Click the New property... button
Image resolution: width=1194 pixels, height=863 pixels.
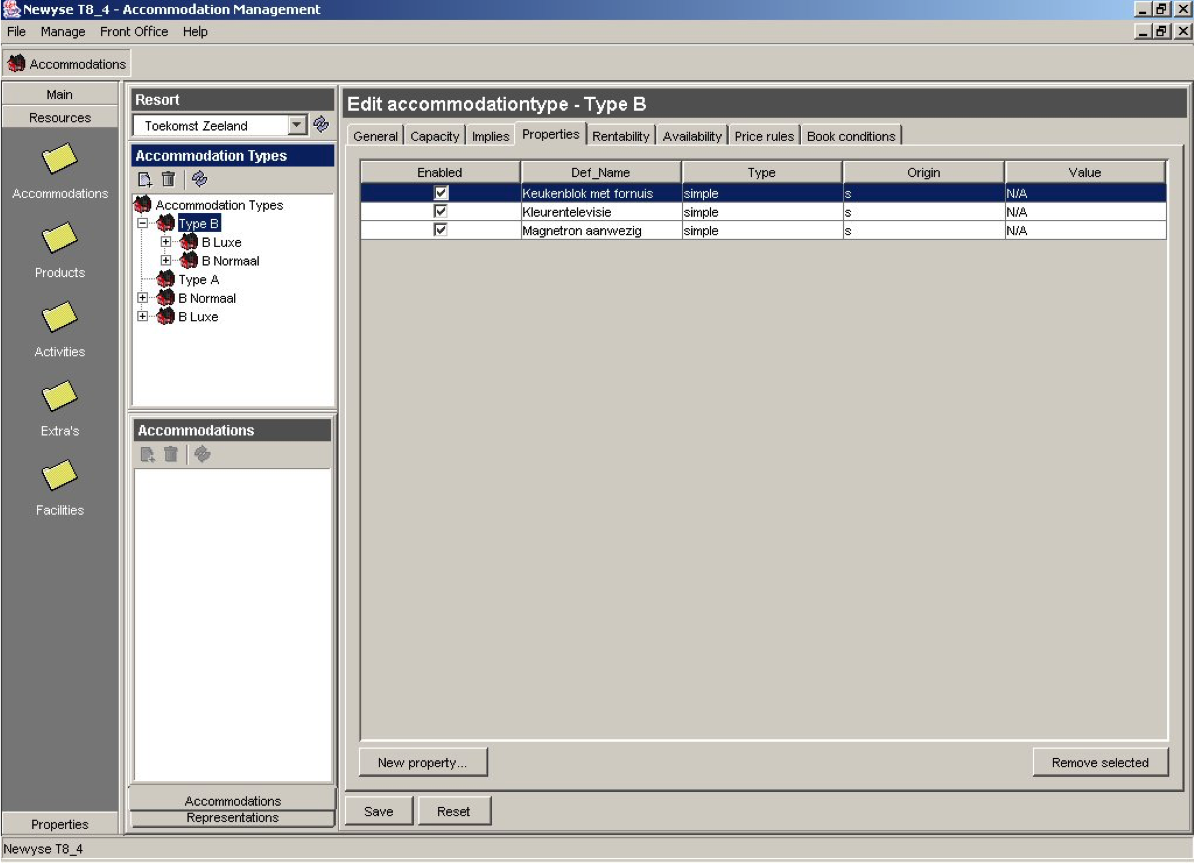coord(423,763)
